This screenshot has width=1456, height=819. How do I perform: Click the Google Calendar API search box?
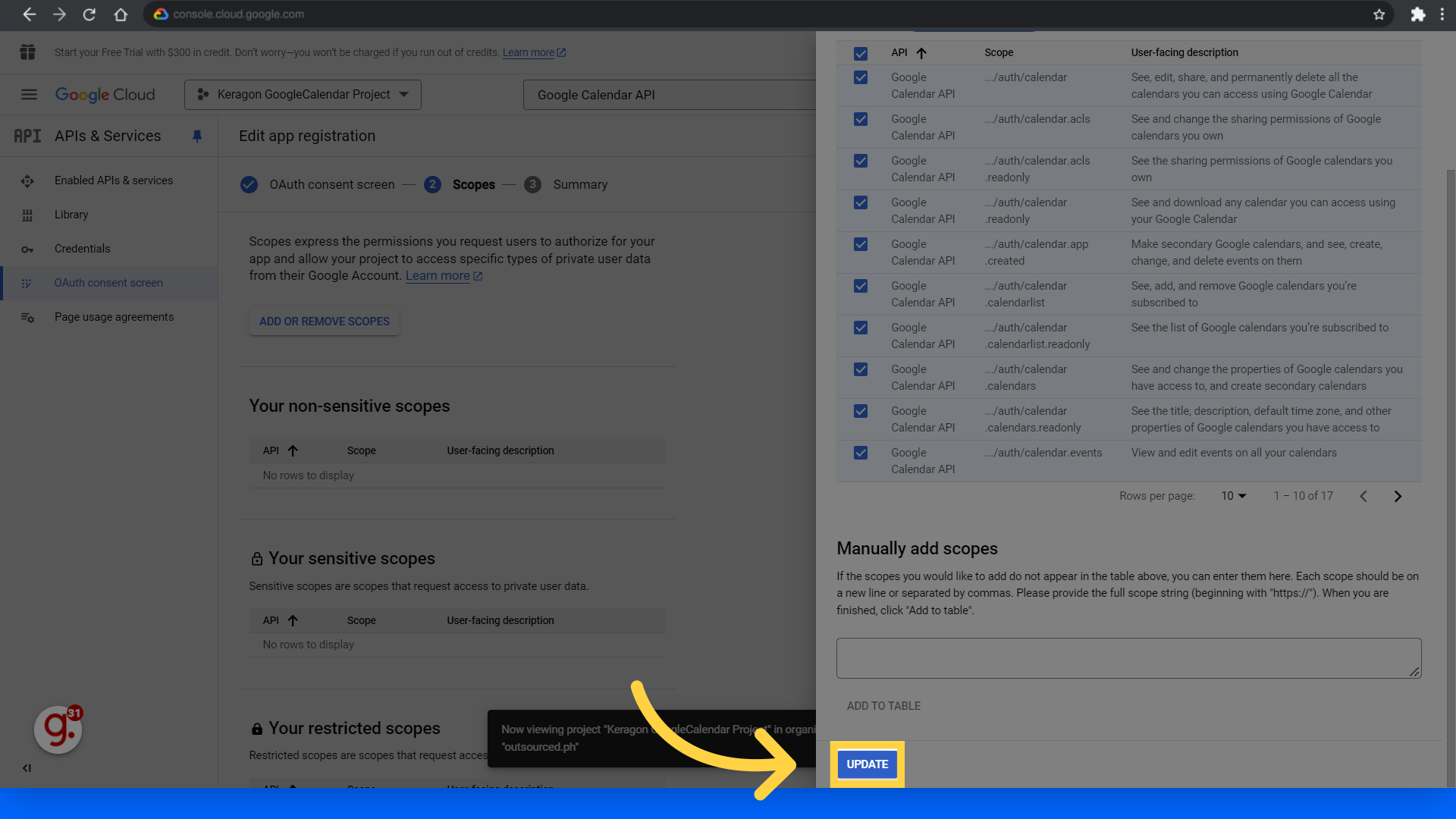(x=670, y=95)
